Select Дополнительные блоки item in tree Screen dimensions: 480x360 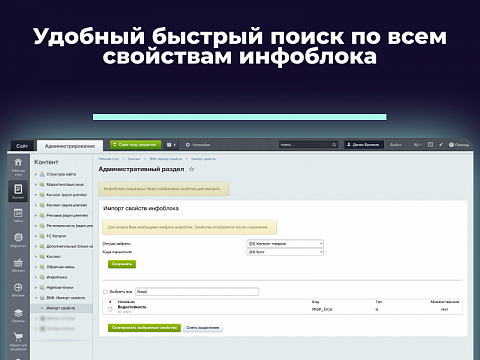coord(69,246)
